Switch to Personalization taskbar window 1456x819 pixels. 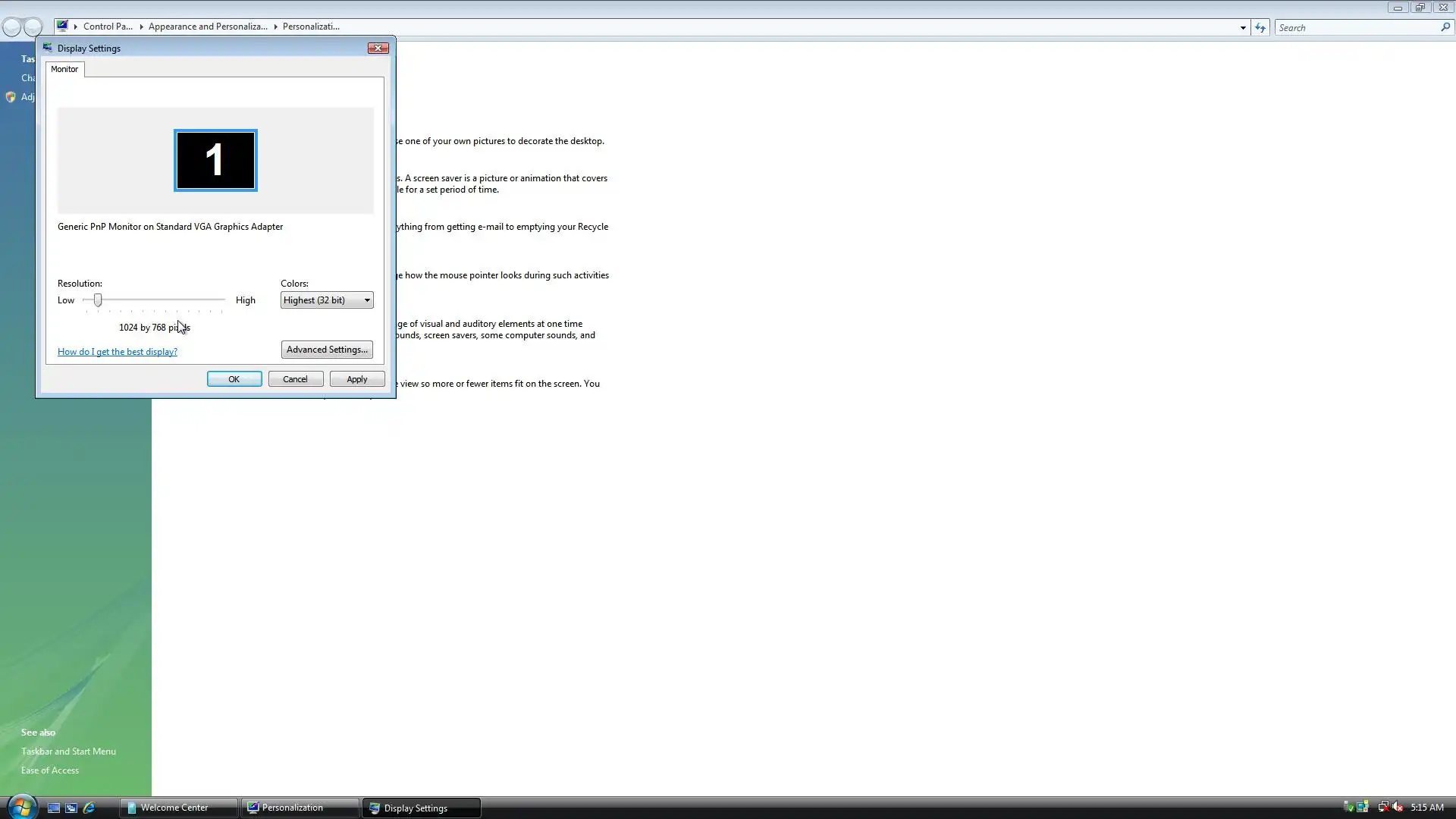point(300,808)
